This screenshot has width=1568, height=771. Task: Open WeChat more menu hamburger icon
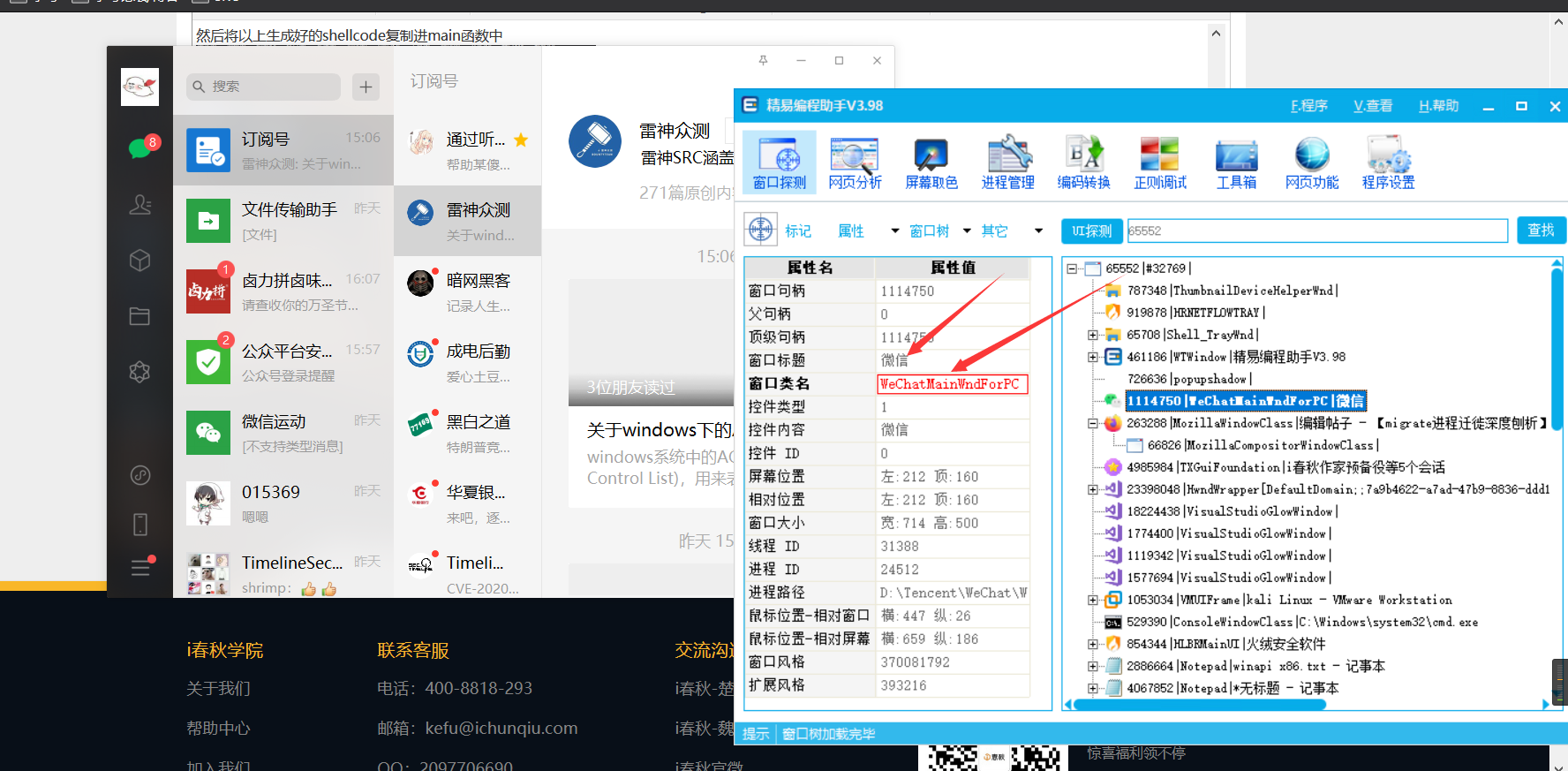click(141, 567)
